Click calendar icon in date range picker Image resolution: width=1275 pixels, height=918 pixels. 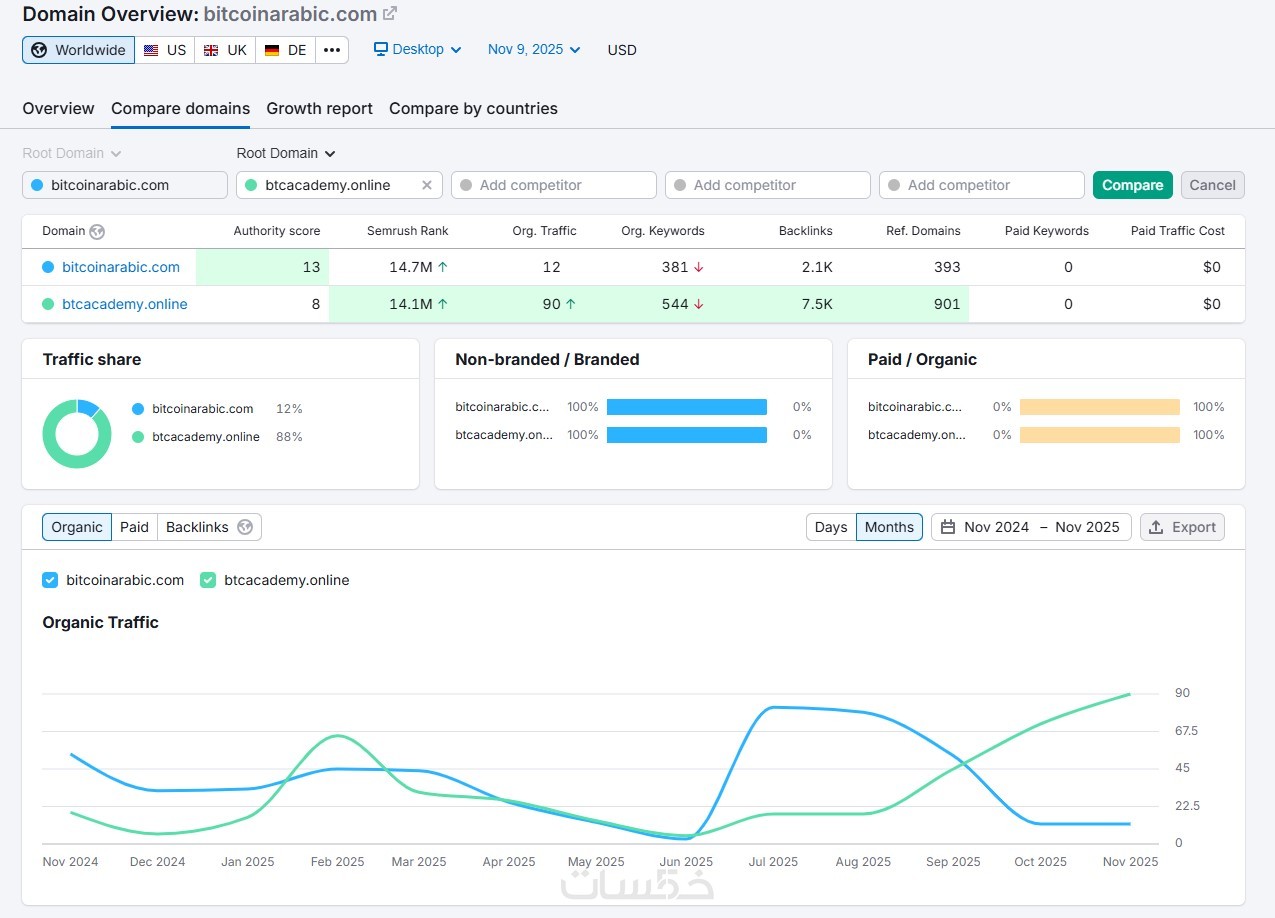coord(948,527)
